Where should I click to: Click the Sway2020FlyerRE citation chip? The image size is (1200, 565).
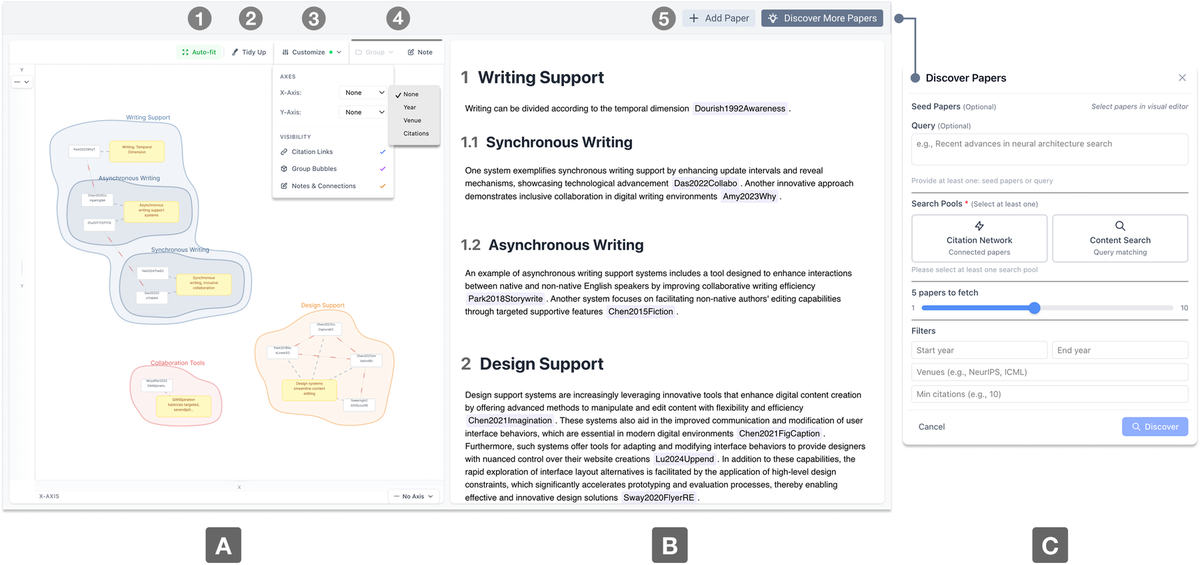[x=660, y=497]
